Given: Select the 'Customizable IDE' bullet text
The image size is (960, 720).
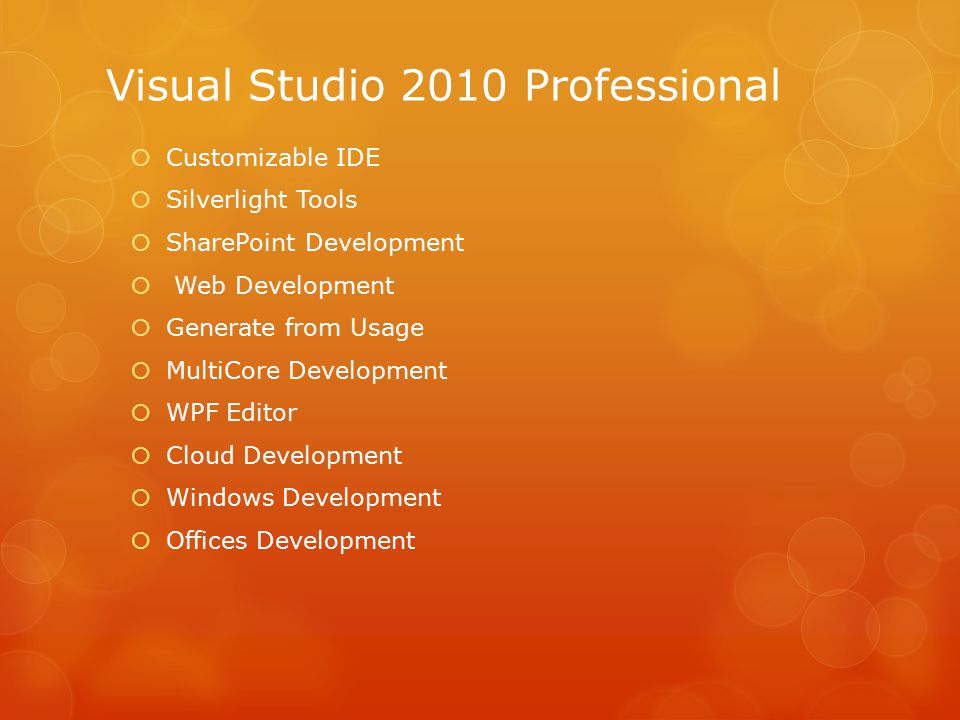Looking at the screenshot, I should pyautogui.click(x=273, y=157).
